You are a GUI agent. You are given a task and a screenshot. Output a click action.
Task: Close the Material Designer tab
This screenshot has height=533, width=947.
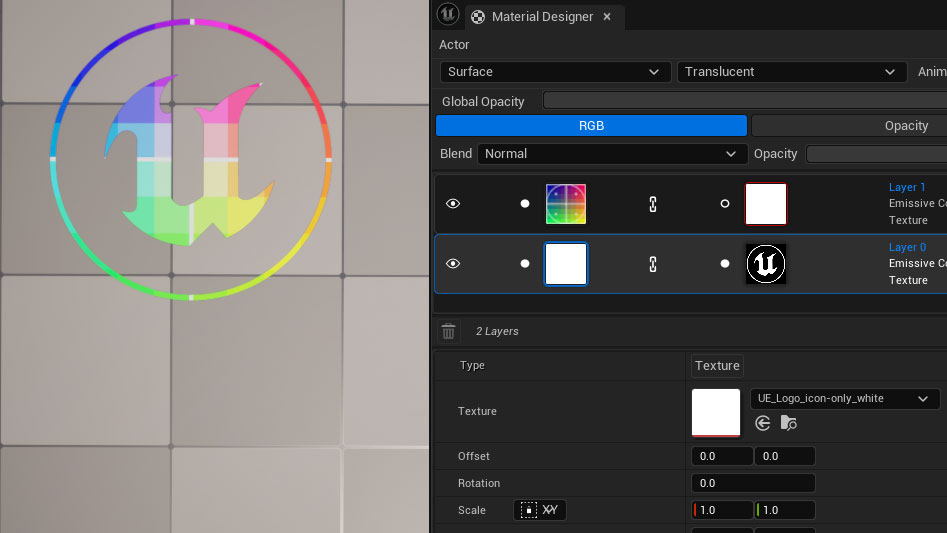(x=607, y=17)
